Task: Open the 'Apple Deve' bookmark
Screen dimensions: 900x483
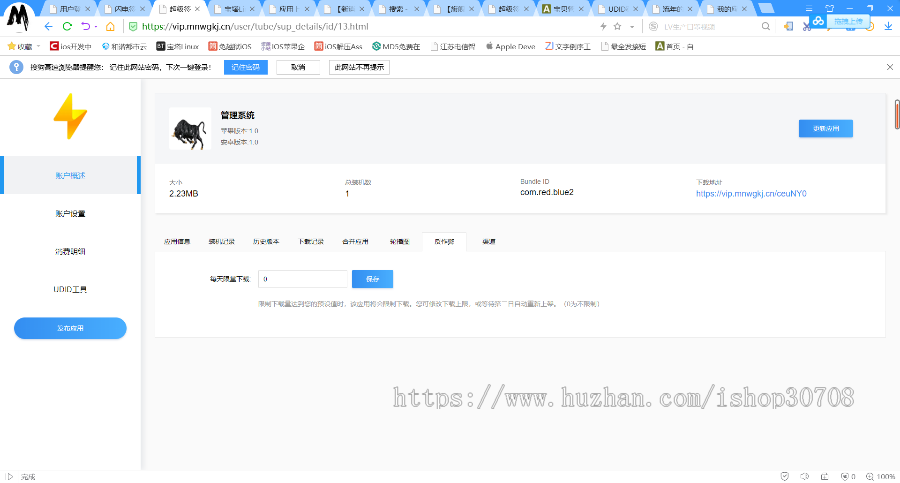Action: (x=510, y=47)
